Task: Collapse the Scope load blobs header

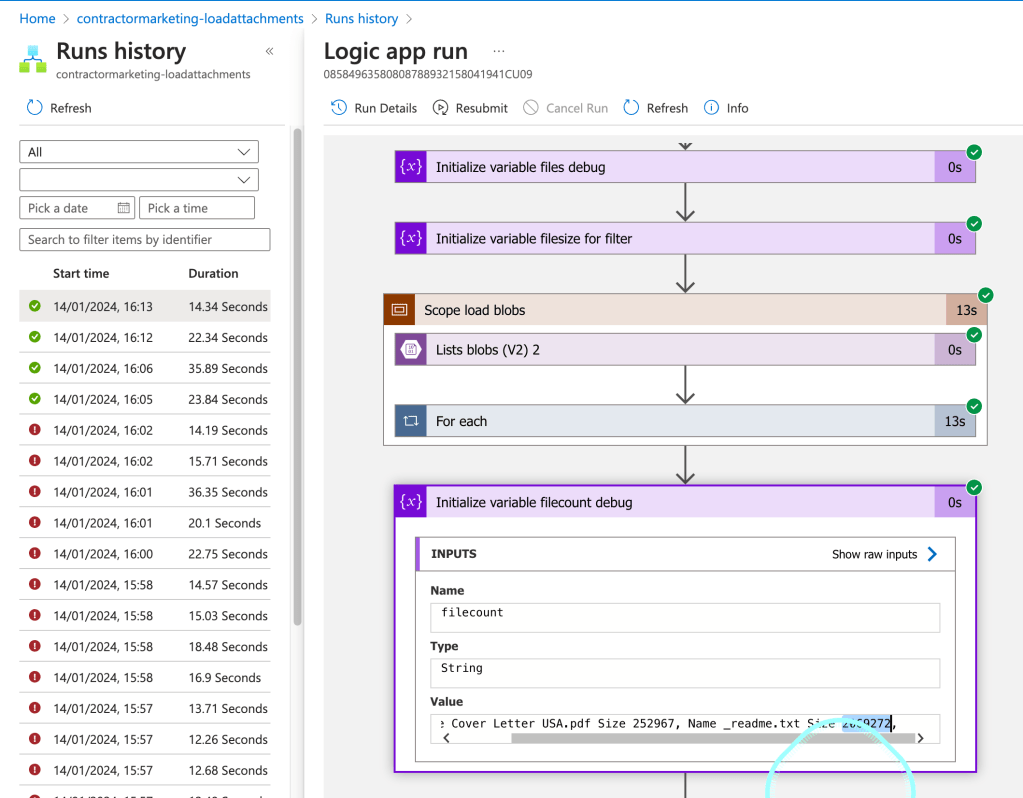Action: [x=685, y=310]
